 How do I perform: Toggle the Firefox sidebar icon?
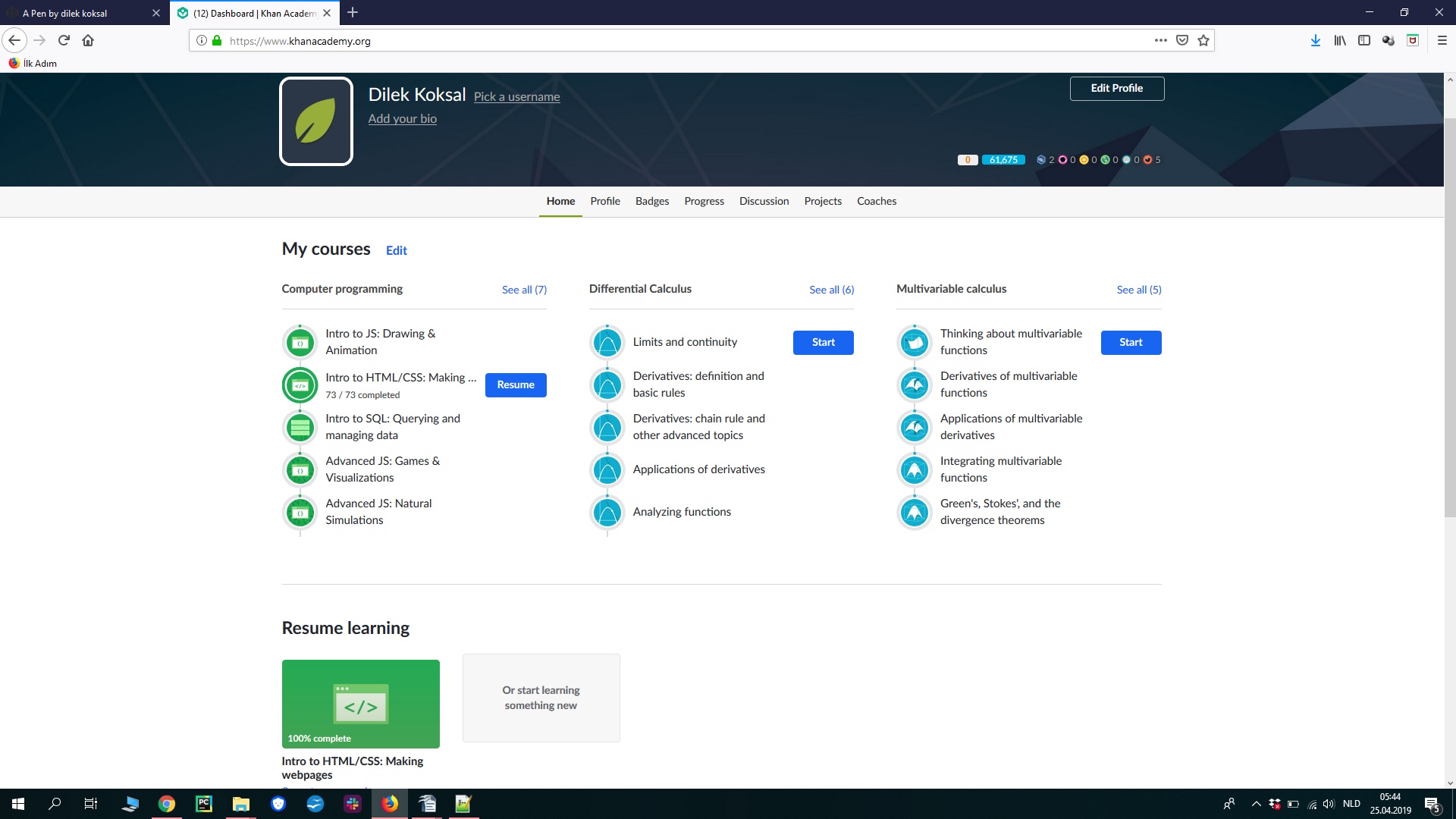click(x=1364, y=41)
